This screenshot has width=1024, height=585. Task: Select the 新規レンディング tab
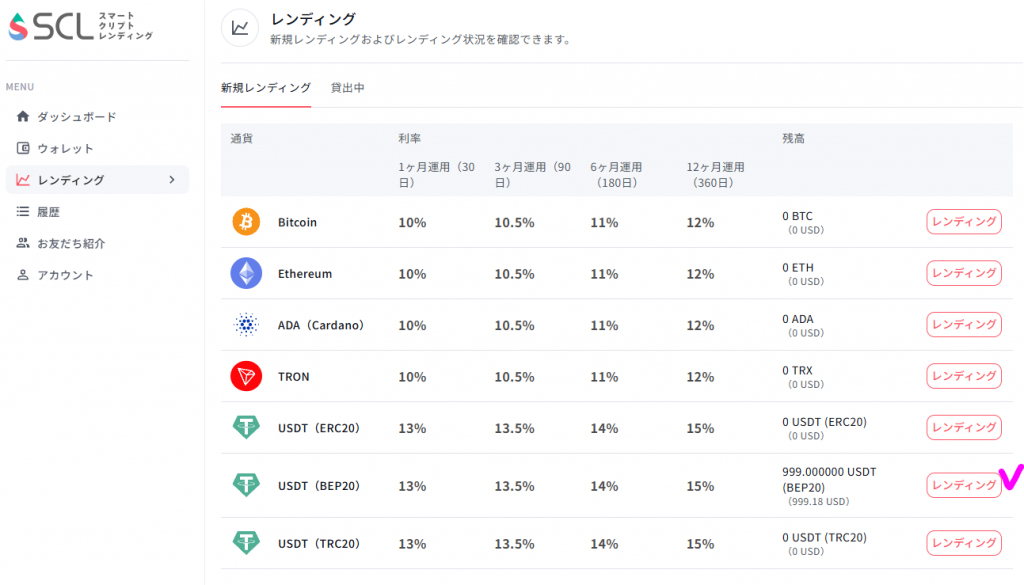click(266, 88)
